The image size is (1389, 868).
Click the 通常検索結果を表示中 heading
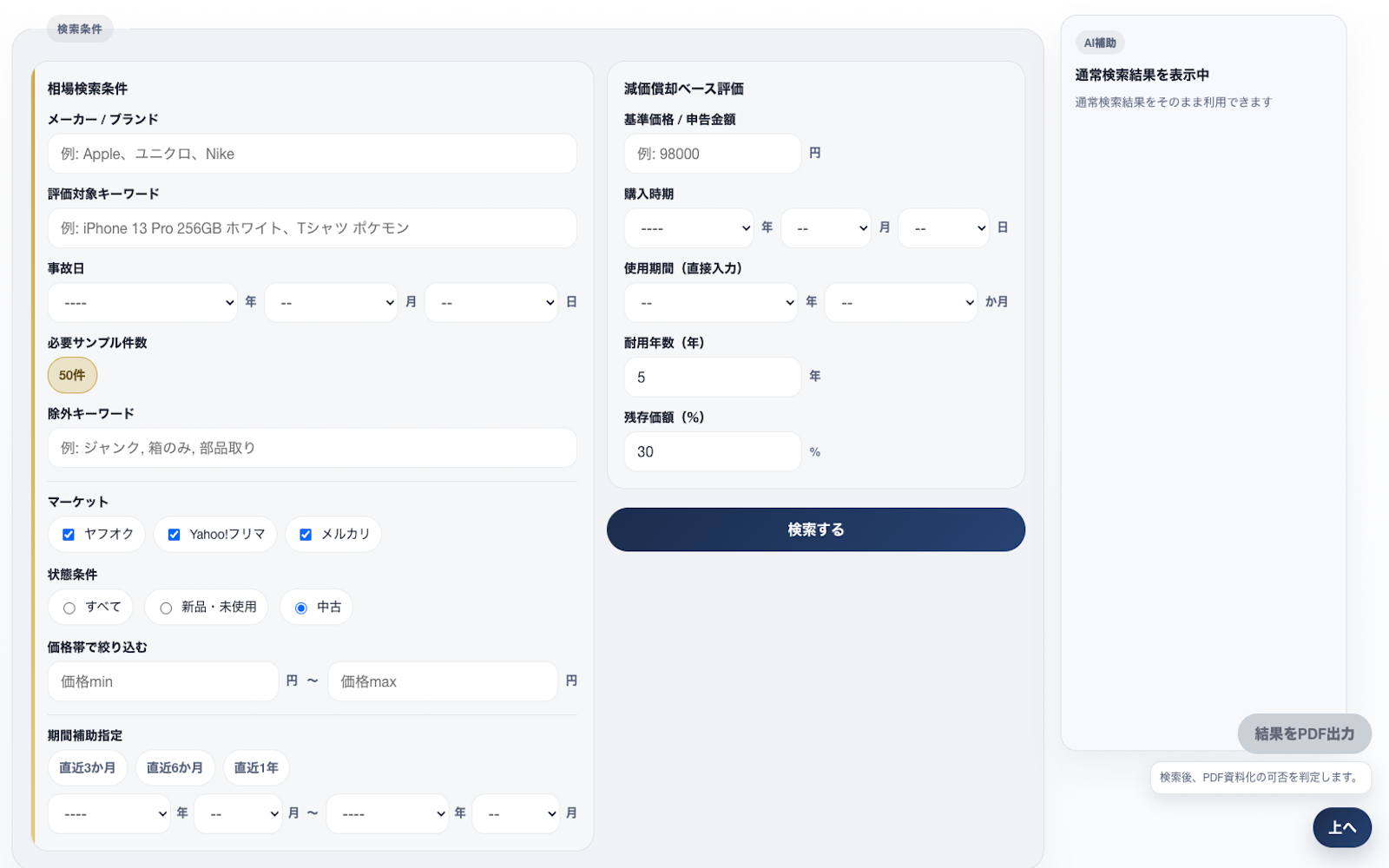point(1142,76)
